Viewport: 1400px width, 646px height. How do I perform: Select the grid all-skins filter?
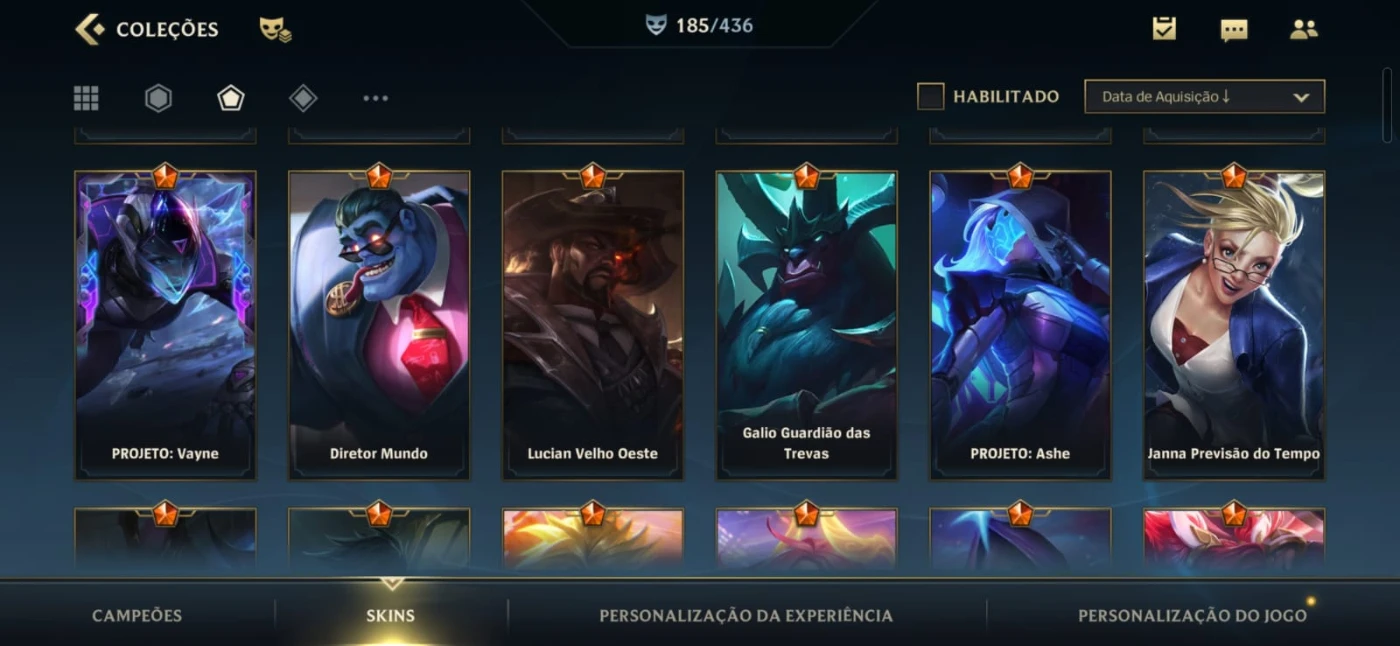pyautogui.click(x=86, y=98)
